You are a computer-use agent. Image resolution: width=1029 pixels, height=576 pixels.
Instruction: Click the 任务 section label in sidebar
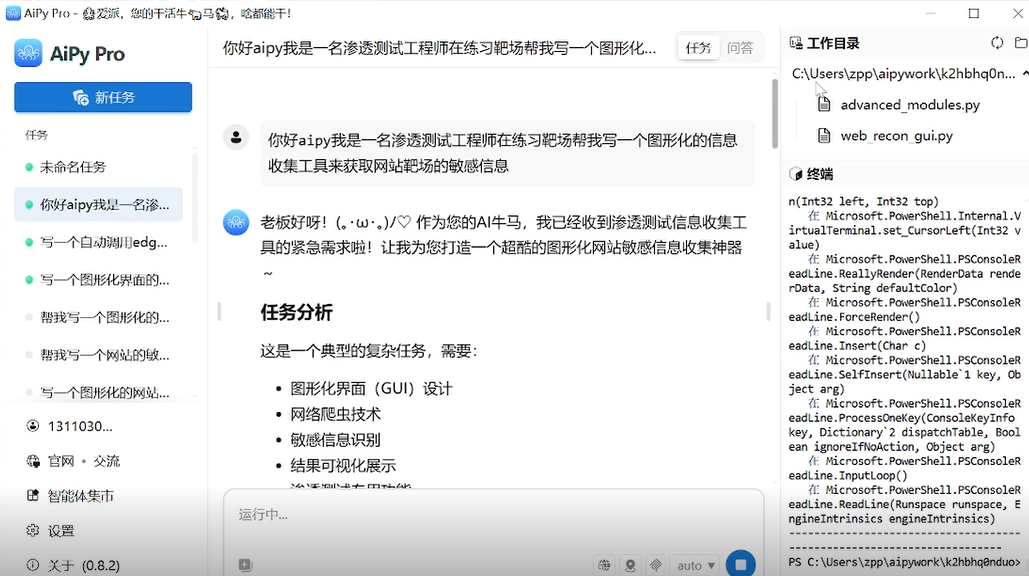(x=36, y=134)
